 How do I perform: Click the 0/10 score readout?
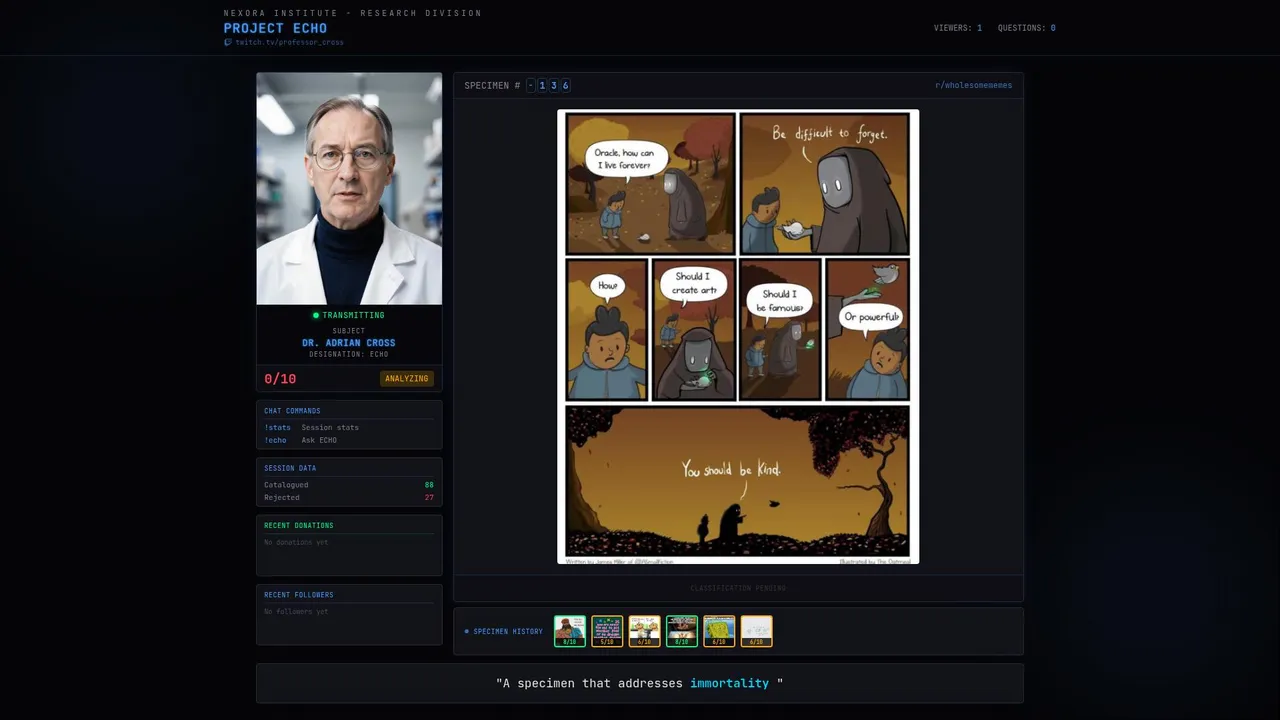280,379
